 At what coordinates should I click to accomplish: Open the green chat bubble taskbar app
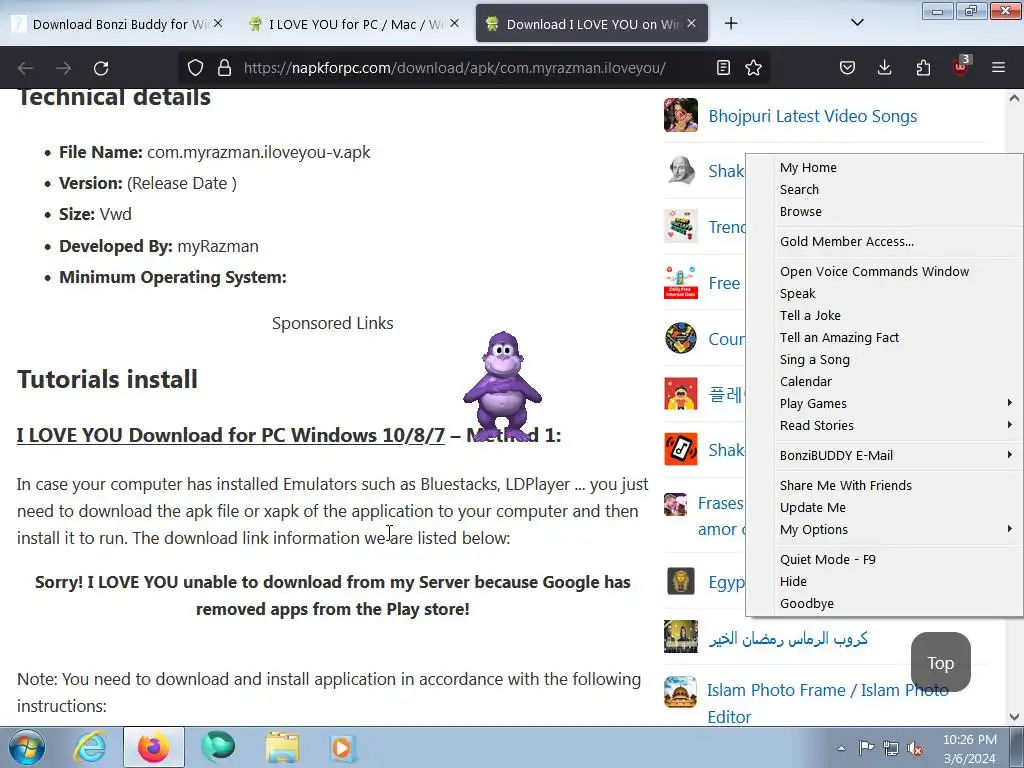tap(218, 748)
